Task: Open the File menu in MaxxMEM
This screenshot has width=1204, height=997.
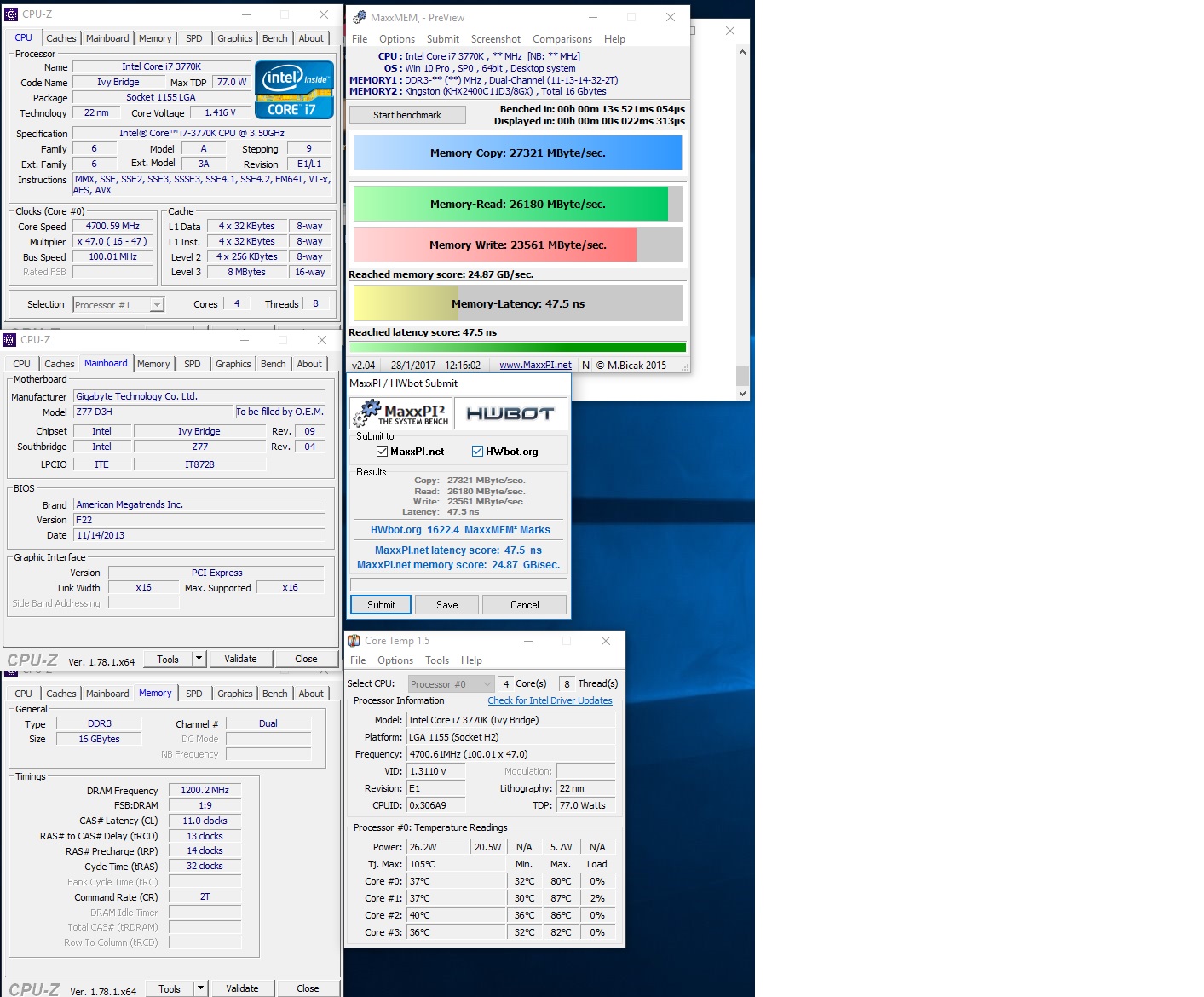Action: pyautogui.click(x=360, y=39)
